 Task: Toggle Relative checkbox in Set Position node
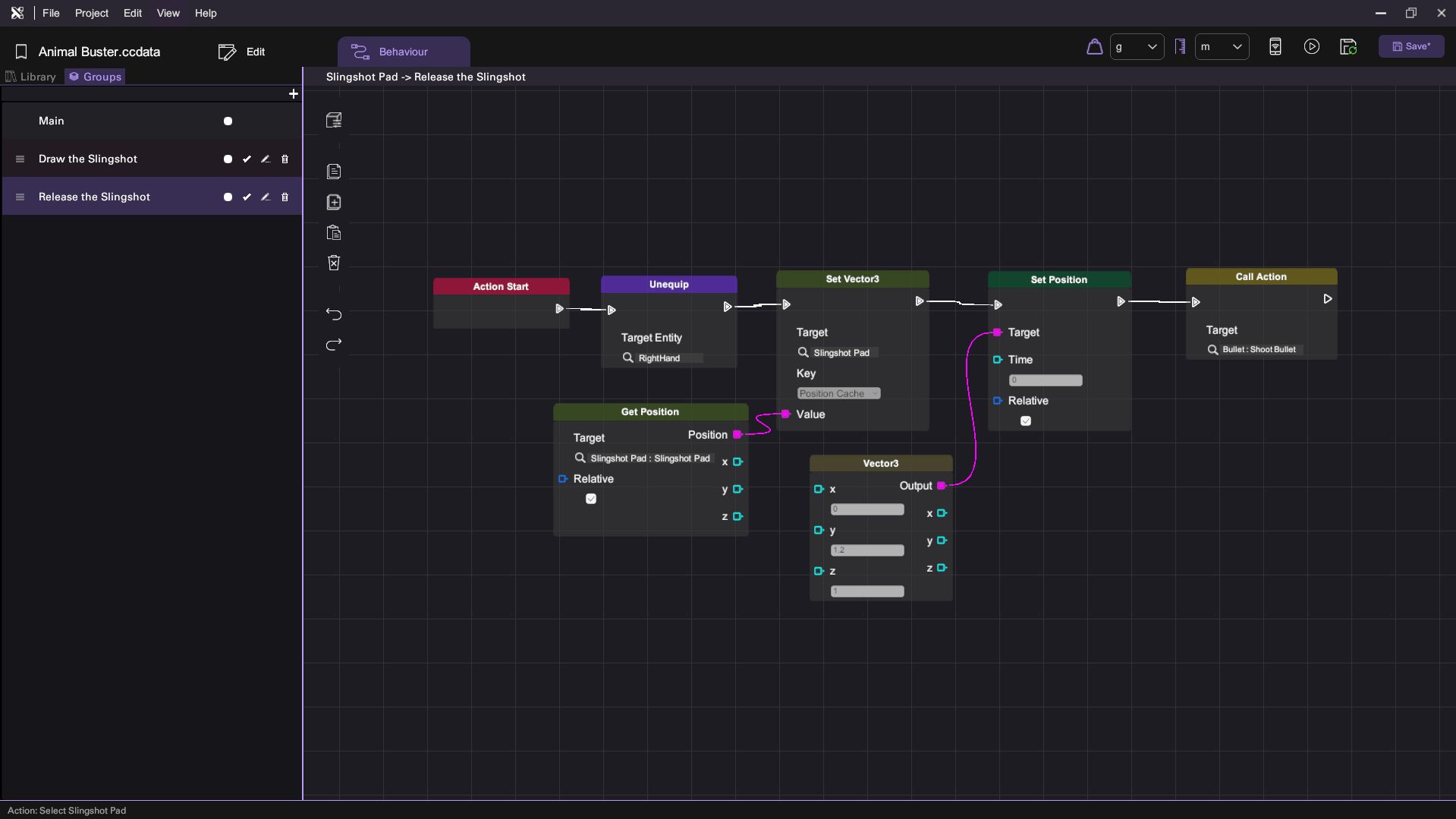coord(1026,421)
